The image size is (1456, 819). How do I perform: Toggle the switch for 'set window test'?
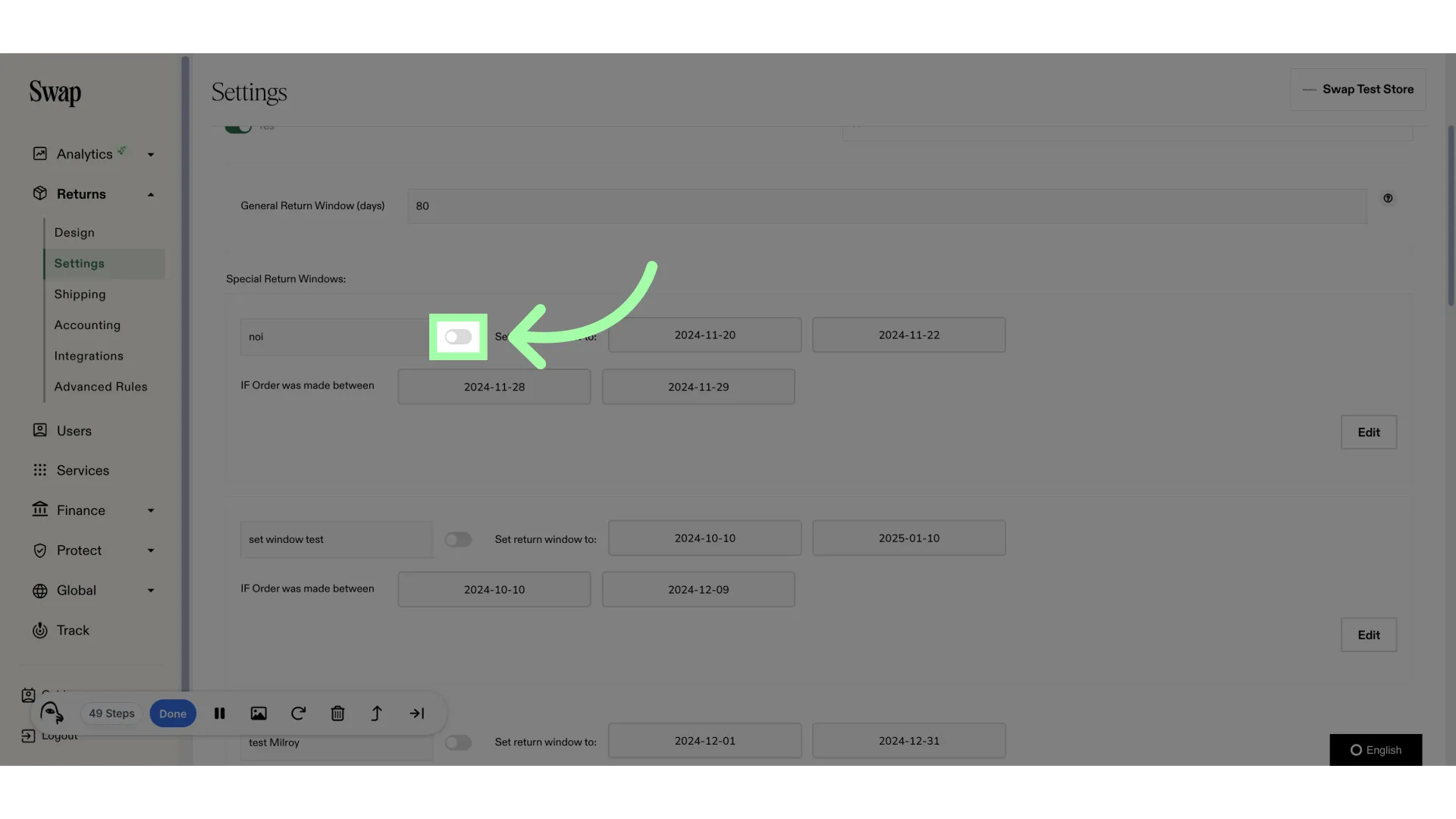pos(458,539)
